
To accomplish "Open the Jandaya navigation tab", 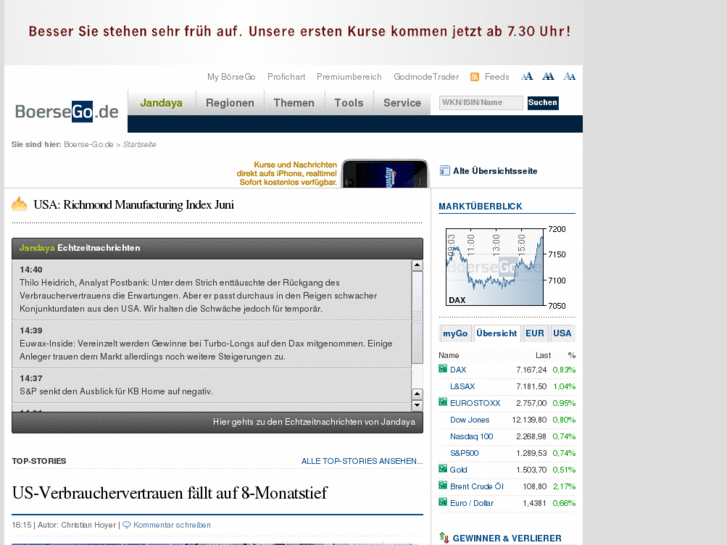I will coord(161,103).
